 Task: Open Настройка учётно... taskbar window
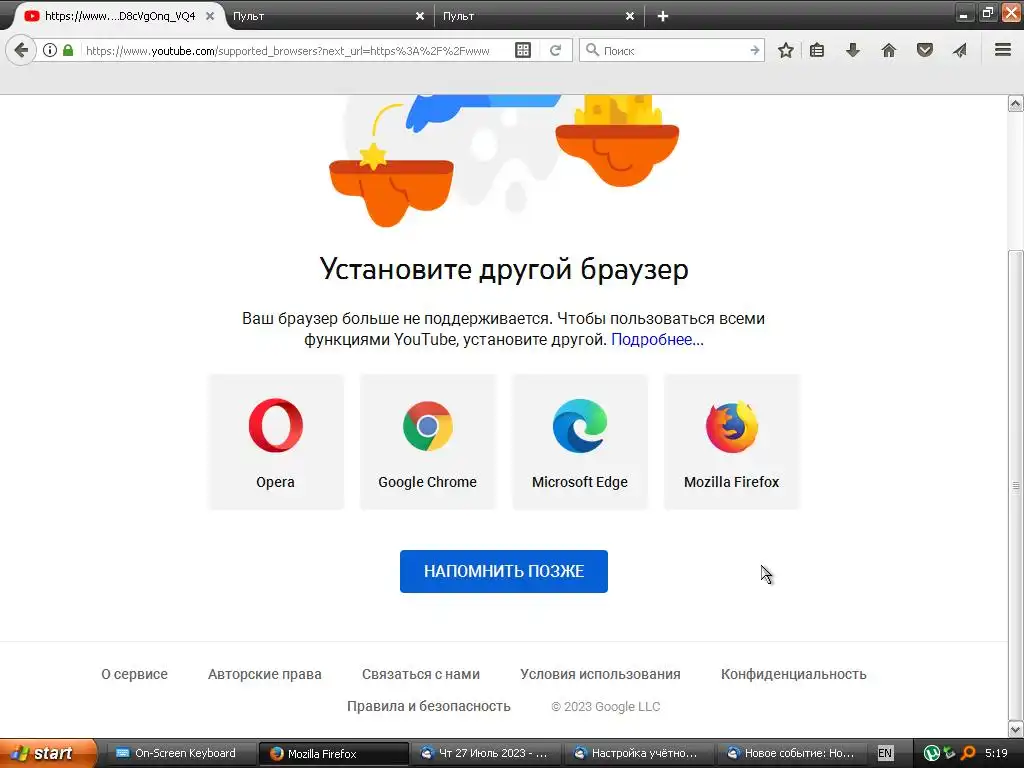tap(640, 753)
